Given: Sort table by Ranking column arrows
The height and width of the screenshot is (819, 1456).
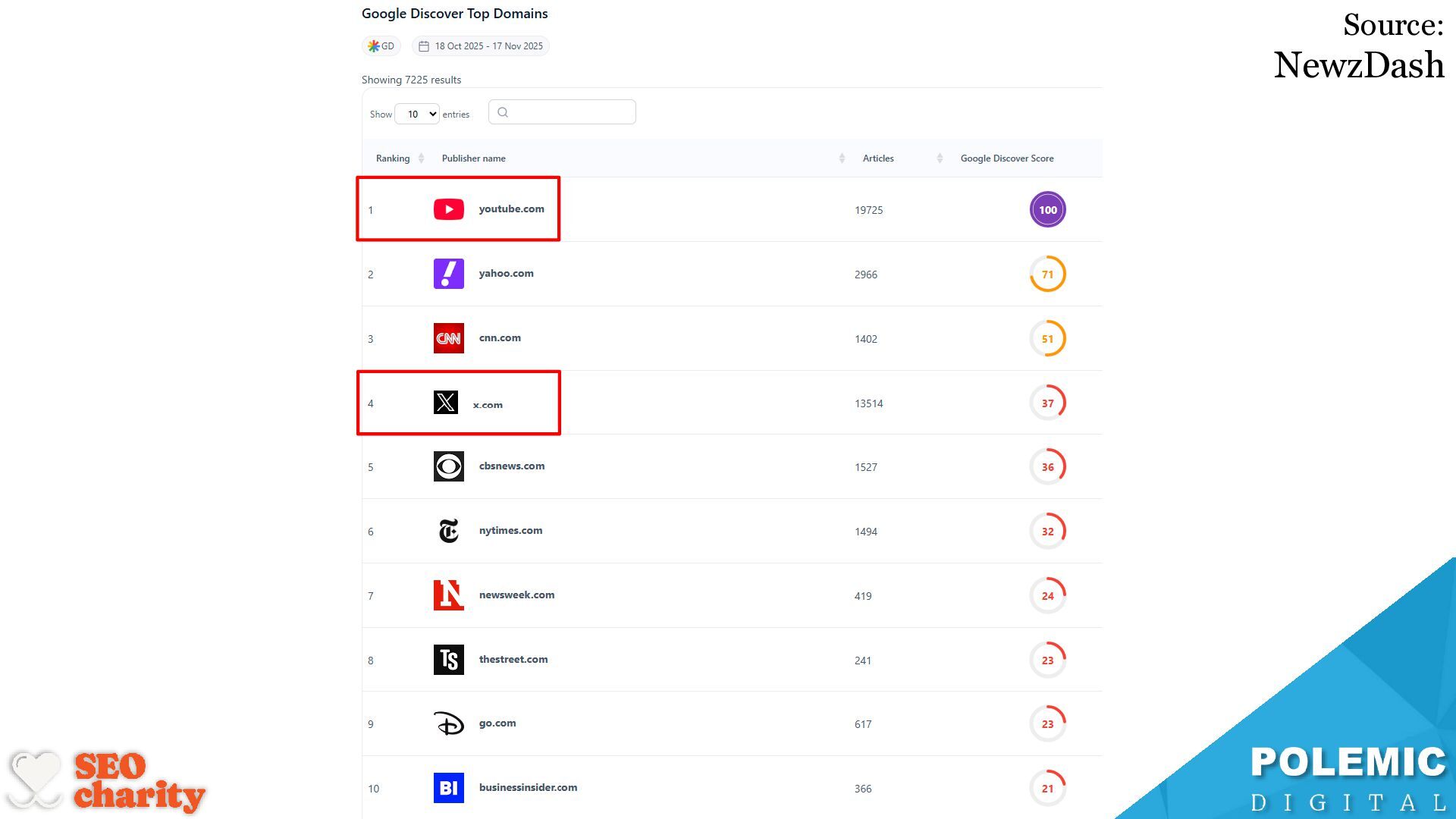Looking at the screenshot, I should click(421, 158).
